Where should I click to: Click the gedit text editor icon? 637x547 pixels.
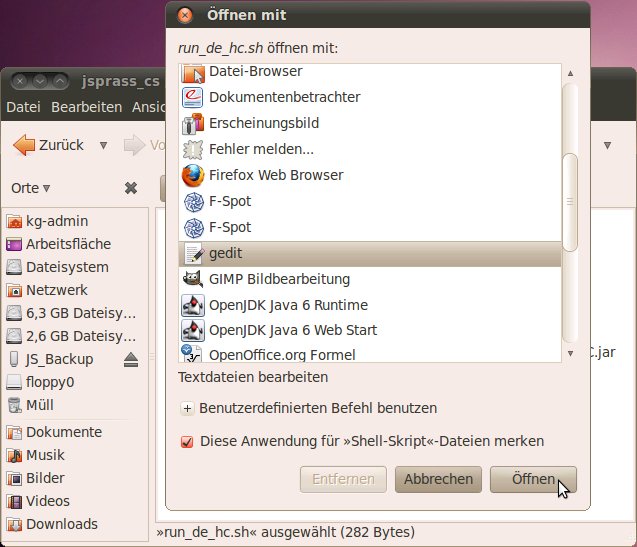point(193,254)
